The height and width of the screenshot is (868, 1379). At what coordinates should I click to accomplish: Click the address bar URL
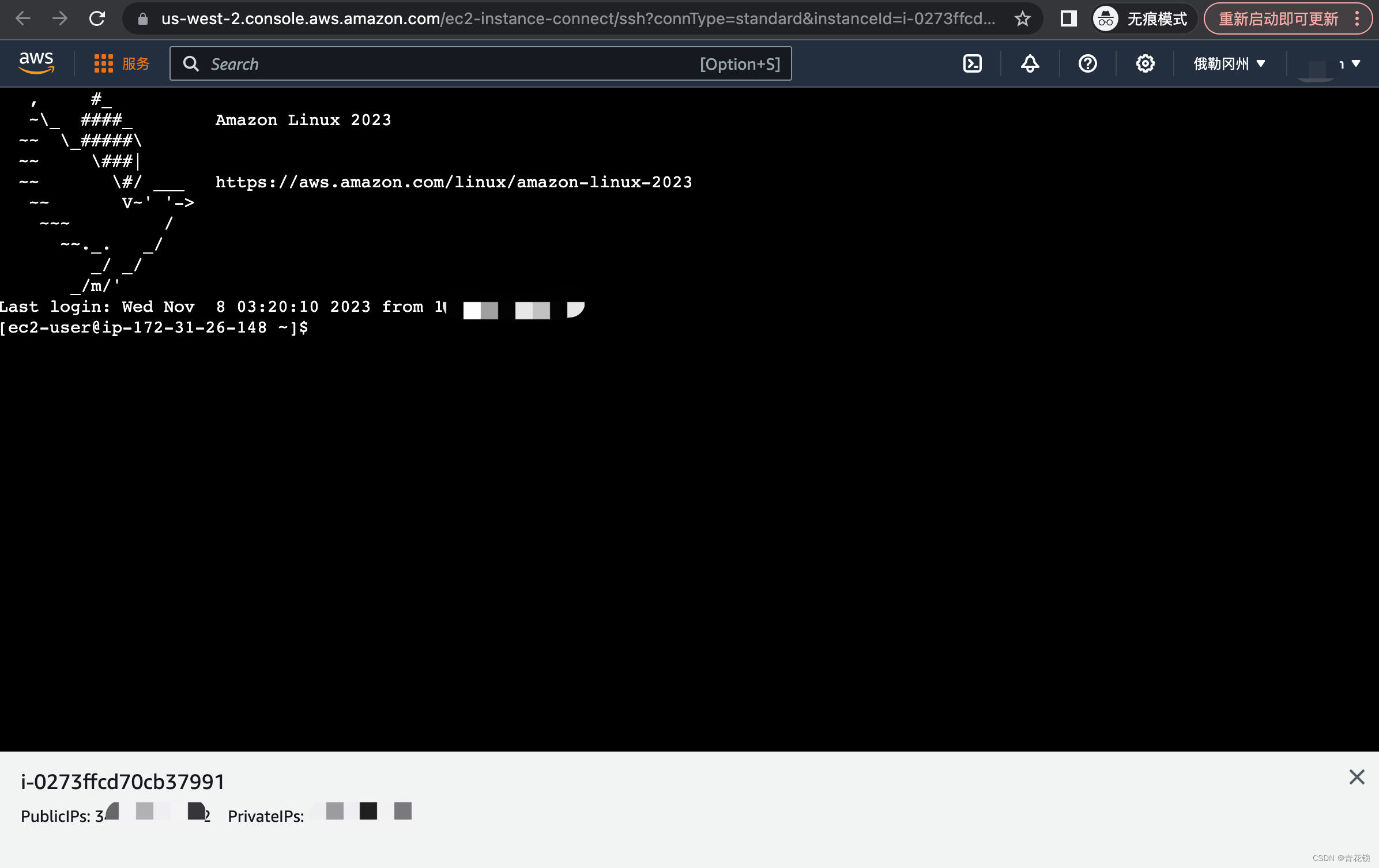(578, 19)
